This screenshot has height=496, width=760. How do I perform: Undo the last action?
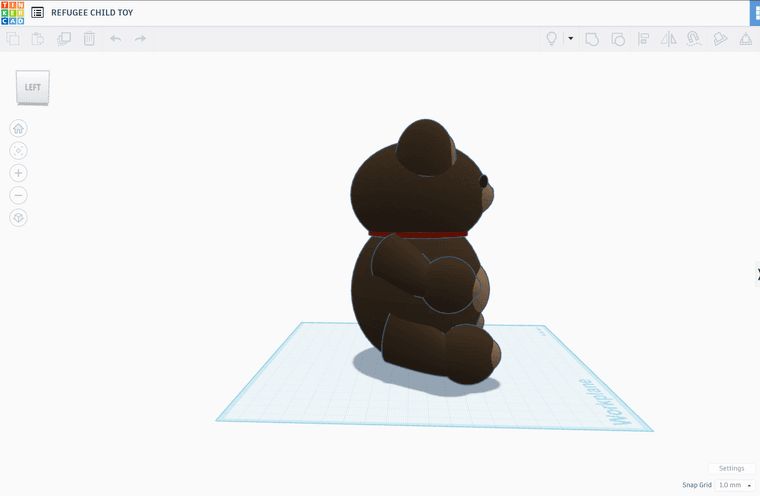pos(115,39)
